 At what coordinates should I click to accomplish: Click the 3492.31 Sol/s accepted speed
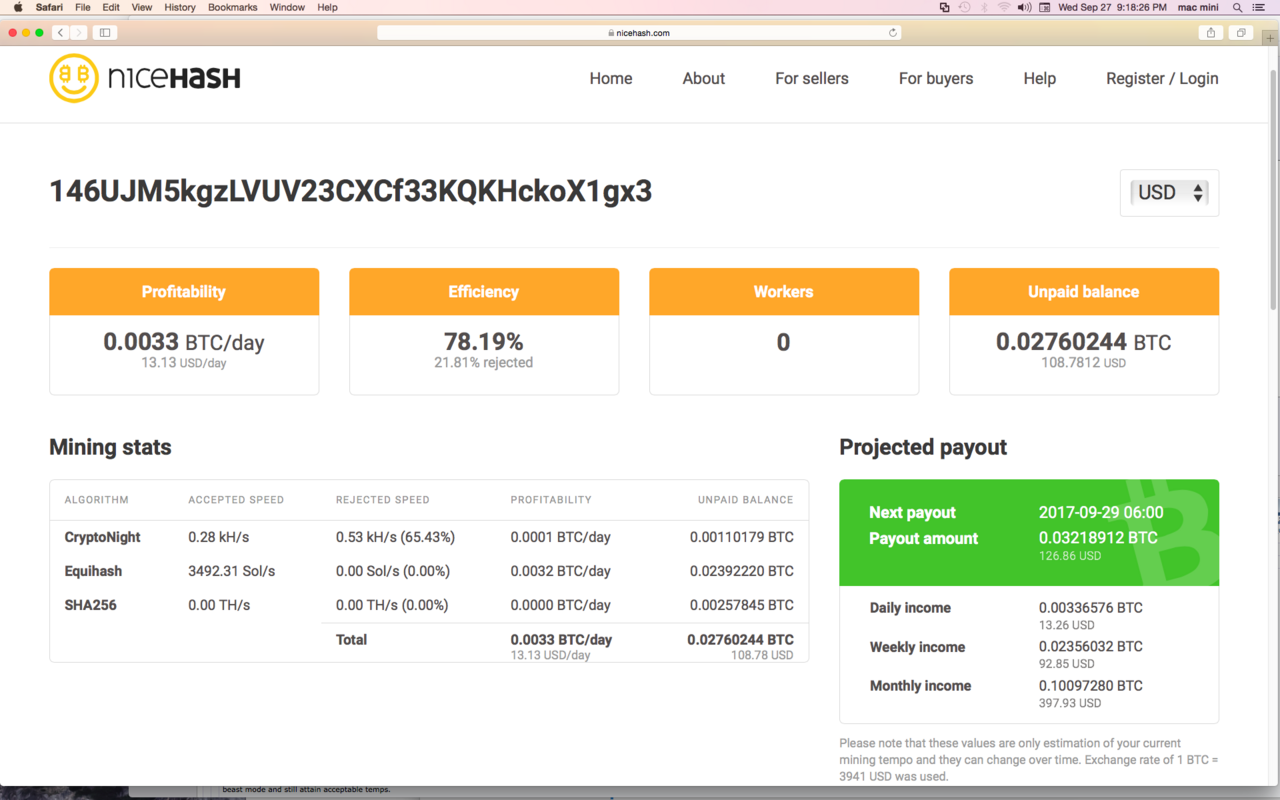[232, 571]
